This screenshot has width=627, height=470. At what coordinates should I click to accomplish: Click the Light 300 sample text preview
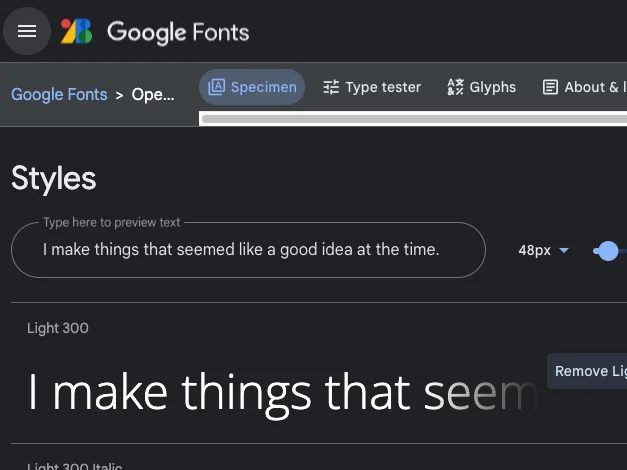pyautogui.click(x=282, y=392)
